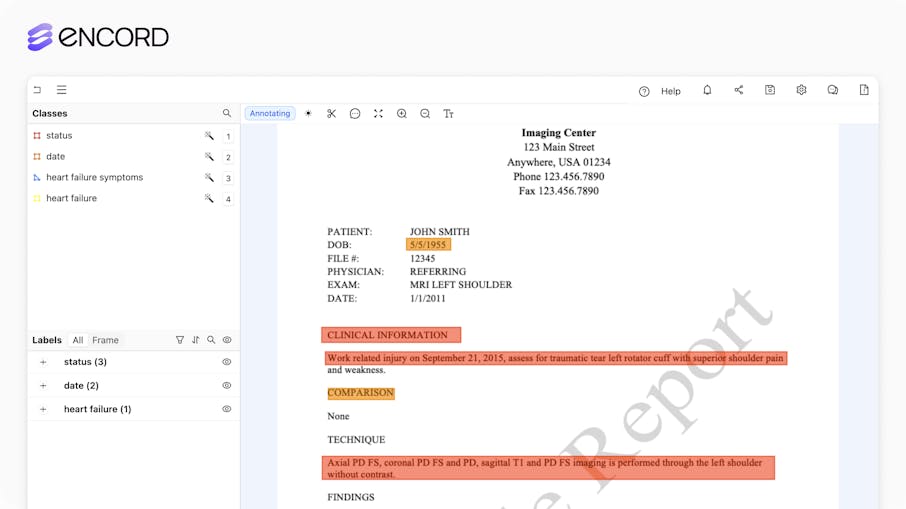
Task: Hide the heart failure (1) labels
Action: pos(226,409)
